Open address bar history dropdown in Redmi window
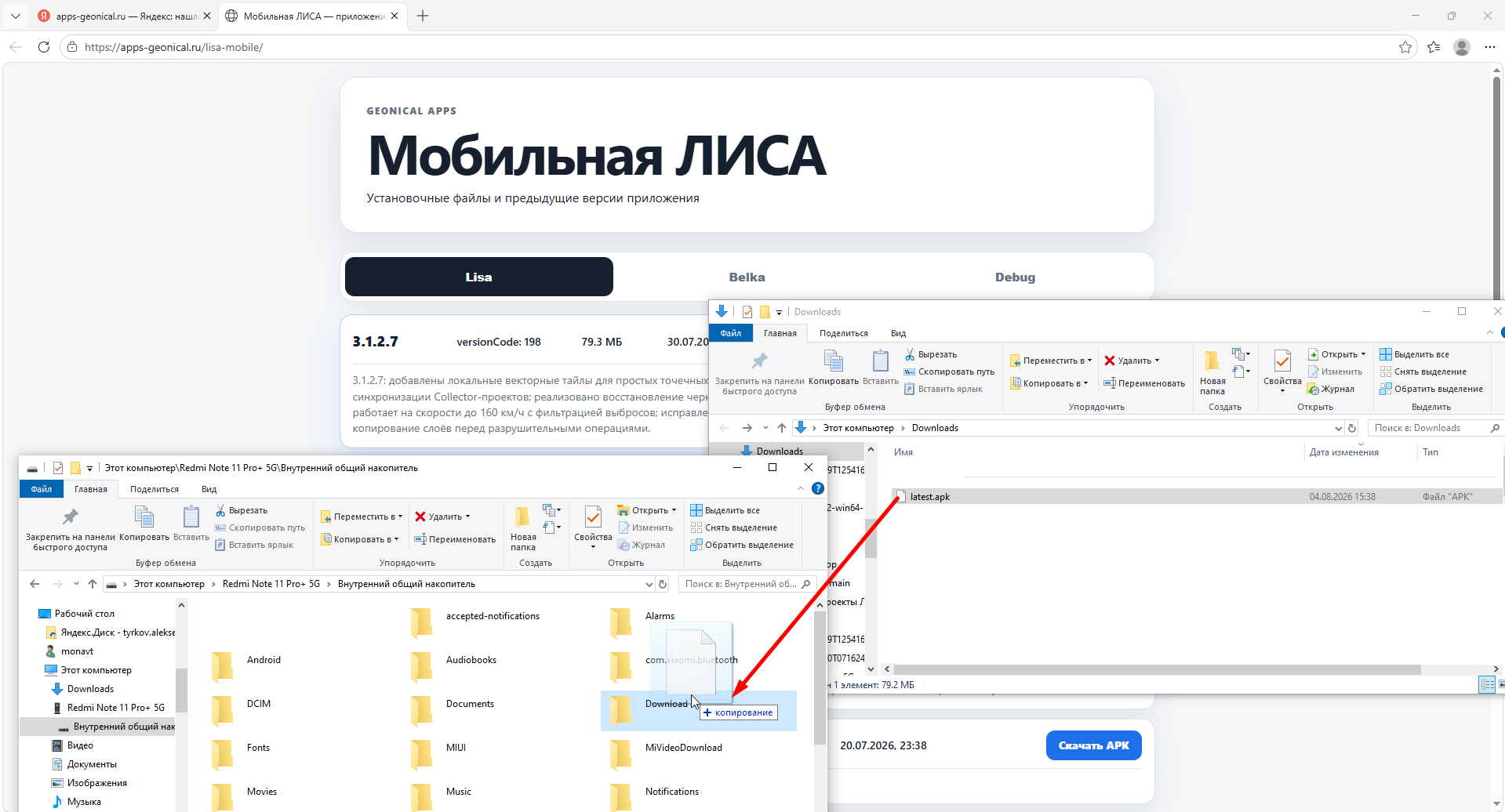Screen dimensions: 1505x812 coord(649,584)
